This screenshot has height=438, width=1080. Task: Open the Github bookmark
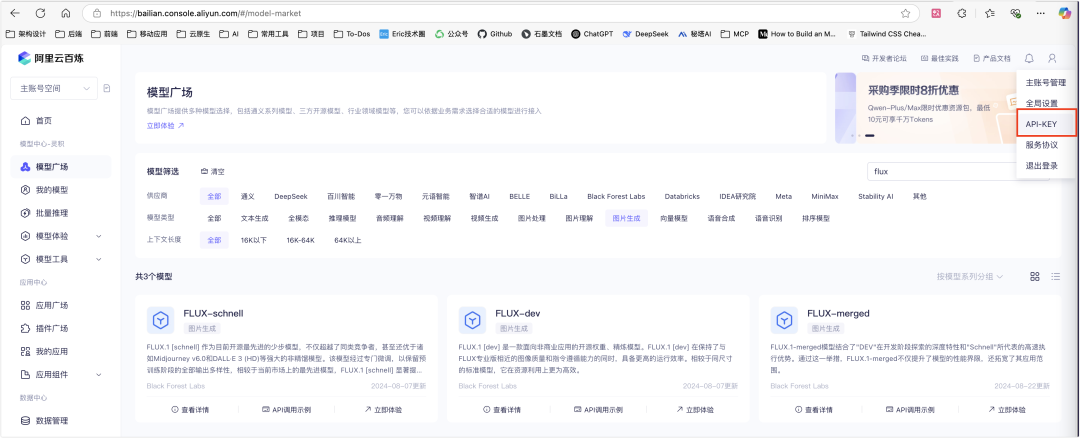(495, 33)
